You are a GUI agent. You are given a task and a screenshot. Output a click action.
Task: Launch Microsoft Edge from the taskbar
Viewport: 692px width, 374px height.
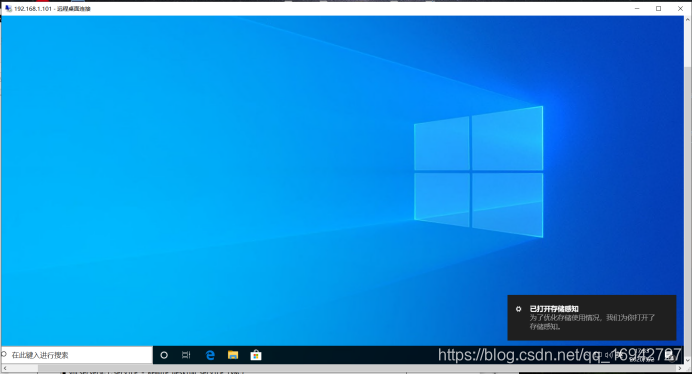click(x=210, y=355)
